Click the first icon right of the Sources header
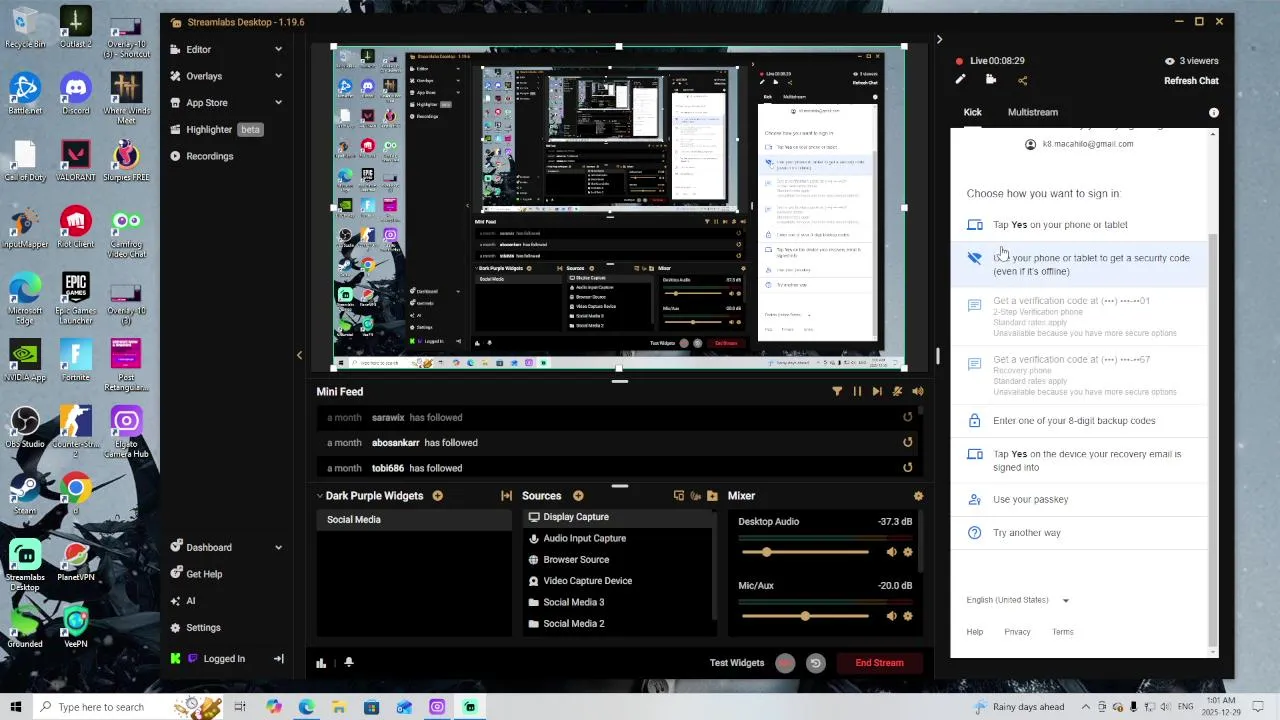Screen dimensions: 1280x720 coord(679,496)
